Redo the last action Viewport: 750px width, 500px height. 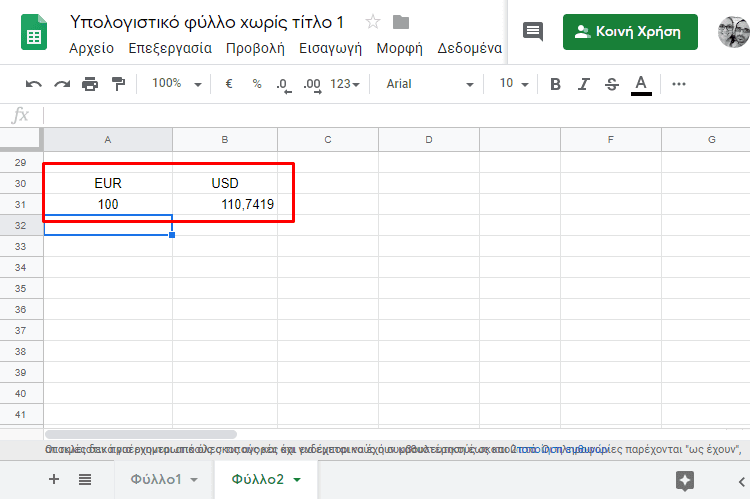point(62,84)
